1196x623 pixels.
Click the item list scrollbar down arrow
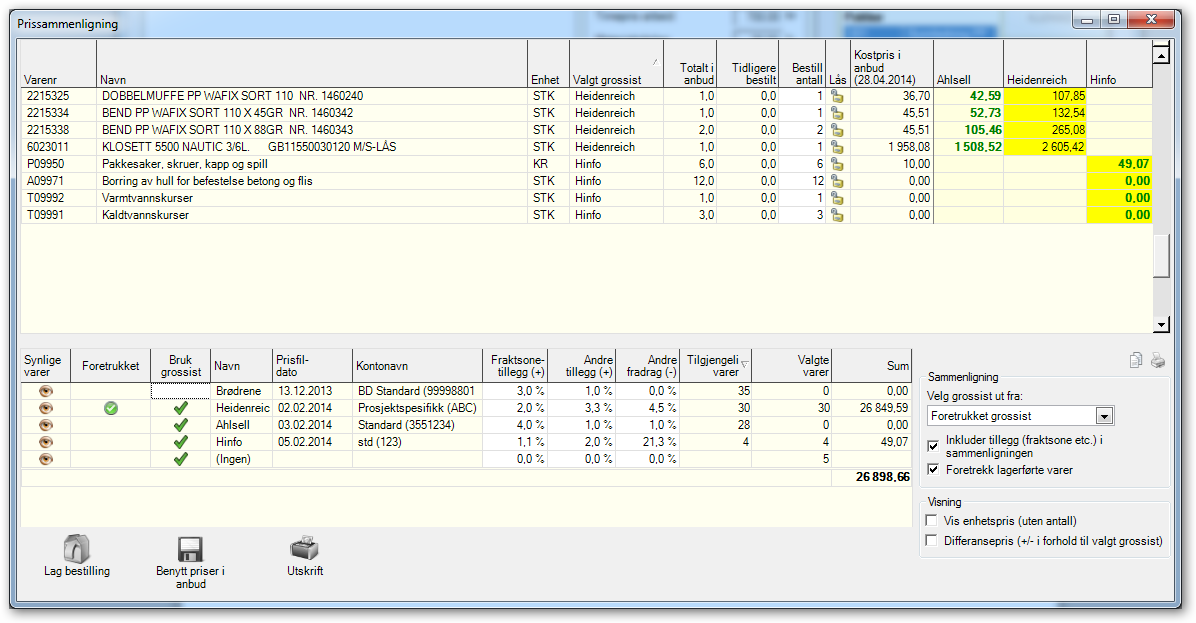pyautogui.click(x=1161, y=325)
